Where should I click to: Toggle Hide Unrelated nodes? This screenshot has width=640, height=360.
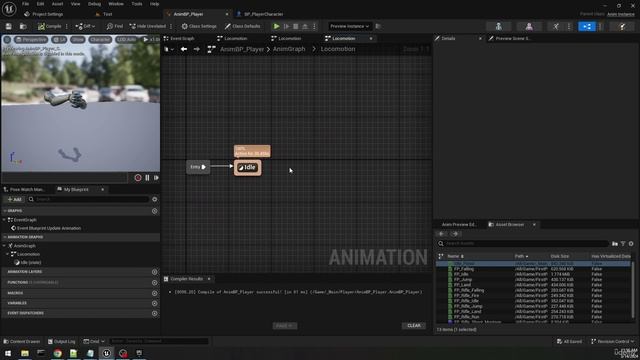148,26
